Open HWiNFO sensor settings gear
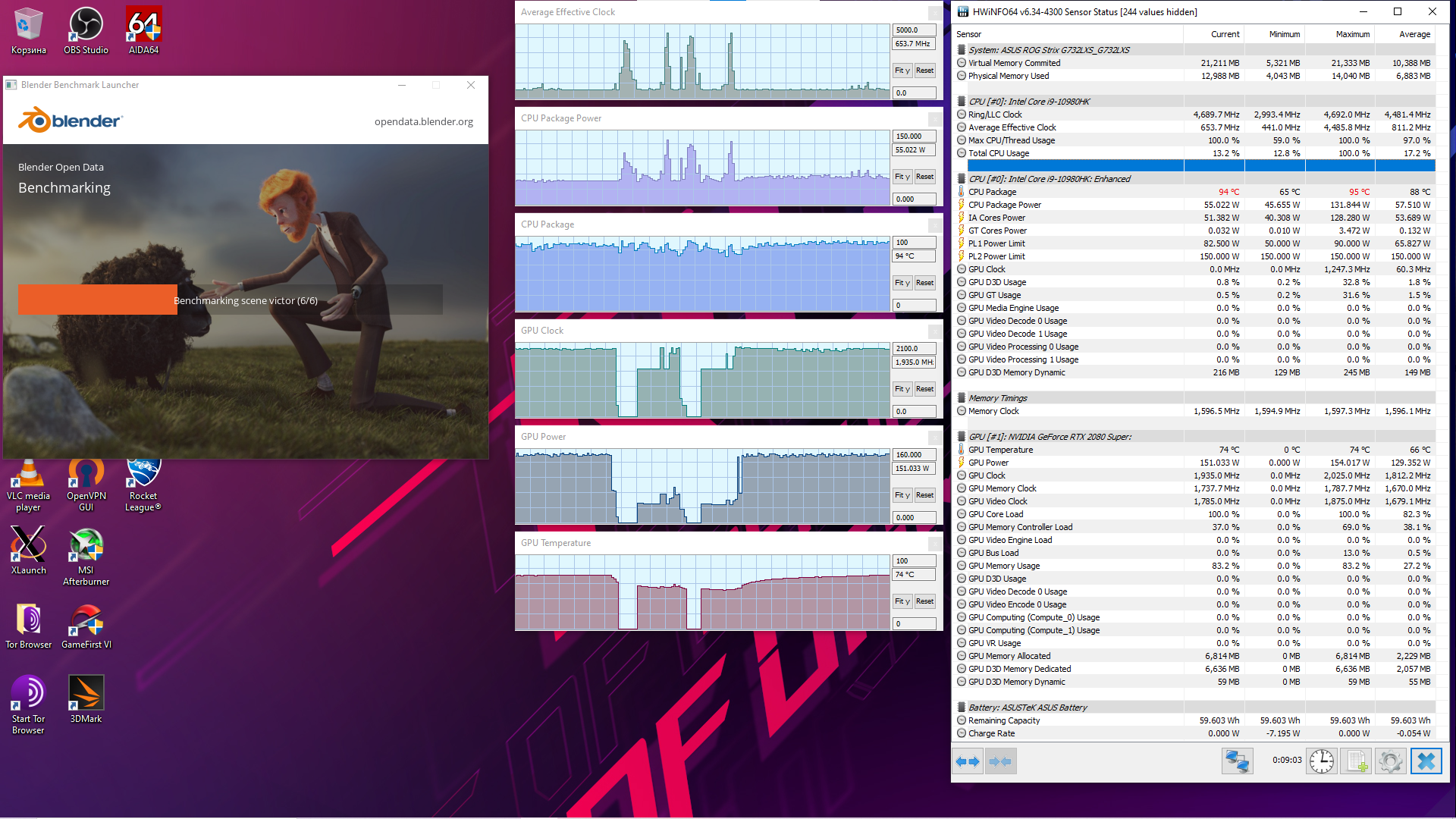1456x819 pixels. click(1391, 761)
